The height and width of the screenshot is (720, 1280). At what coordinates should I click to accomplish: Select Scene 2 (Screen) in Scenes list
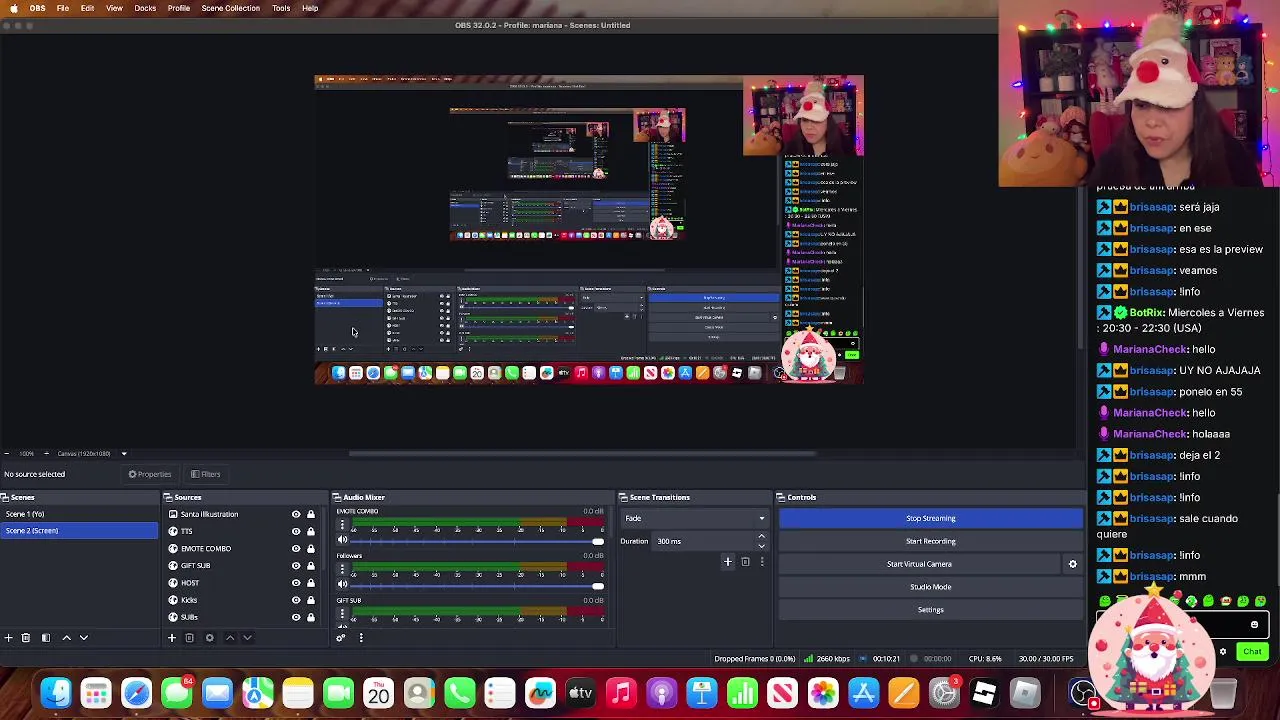tap(79, 531)
